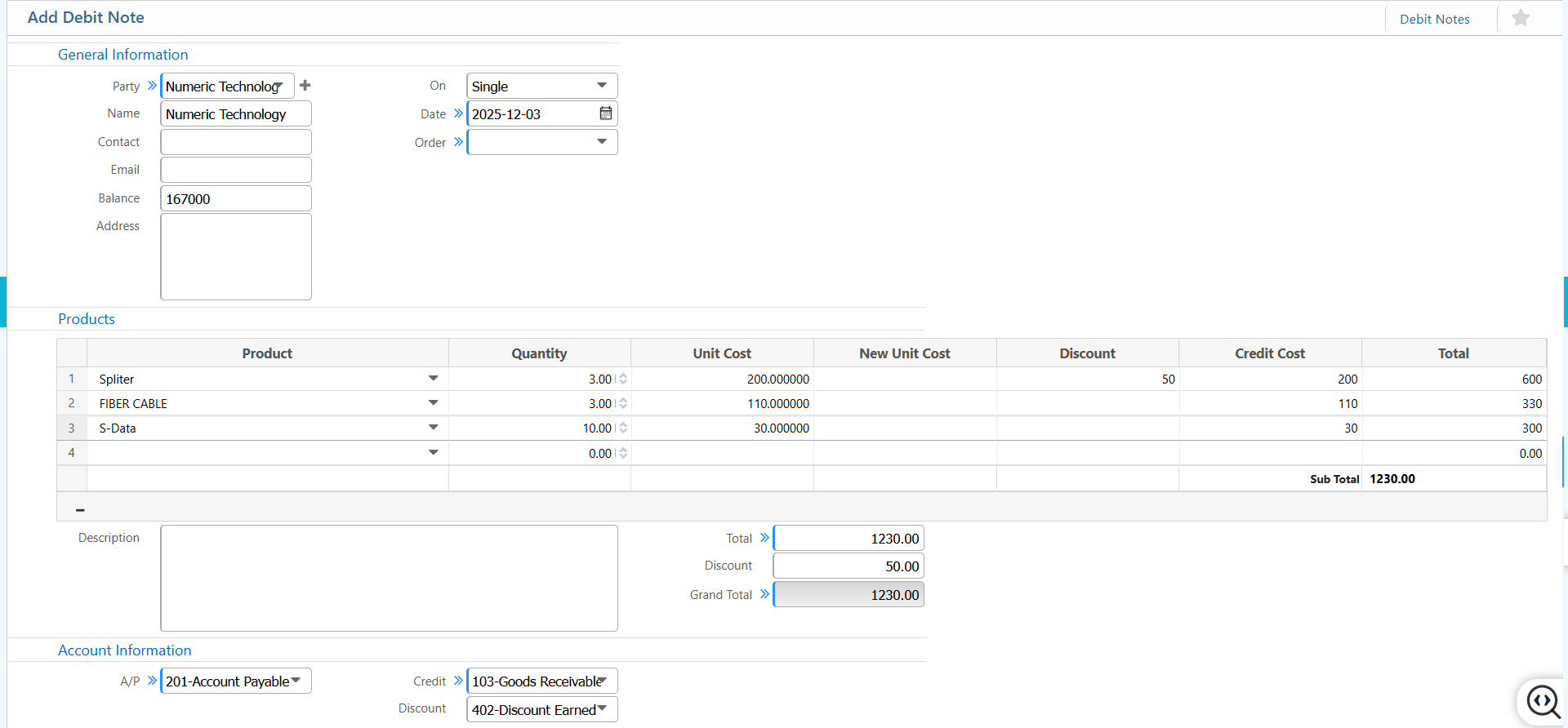Focus the Discount amount field showing 50.00
This screenshot has height=728, width=1568.
click(x=848, y=566)
